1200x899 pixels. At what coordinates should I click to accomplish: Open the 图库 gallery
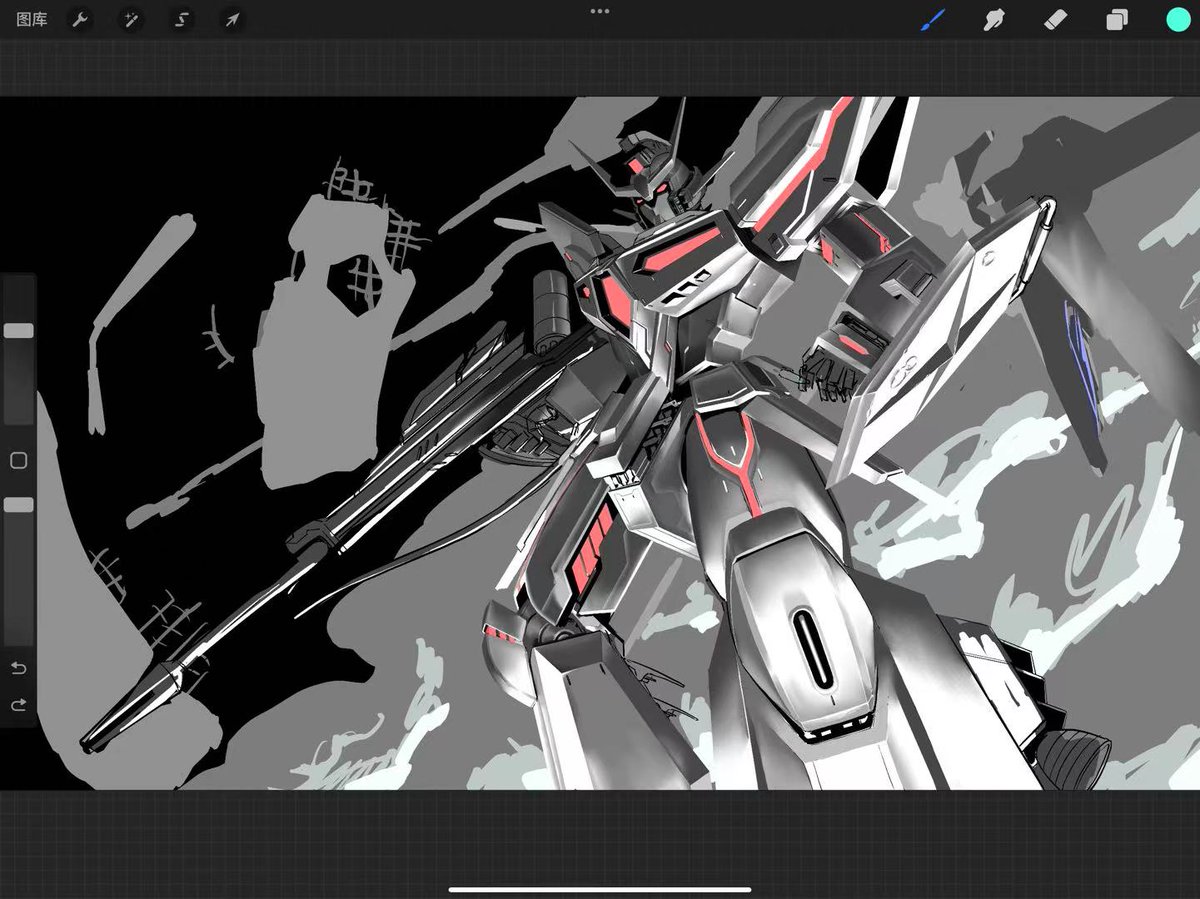(32, 19)
